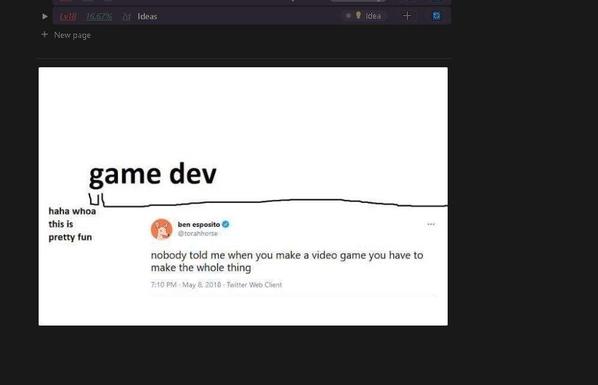Open the @torahhorse handle
The height and width of the screenshot is (385, 598).
[198, 234]
